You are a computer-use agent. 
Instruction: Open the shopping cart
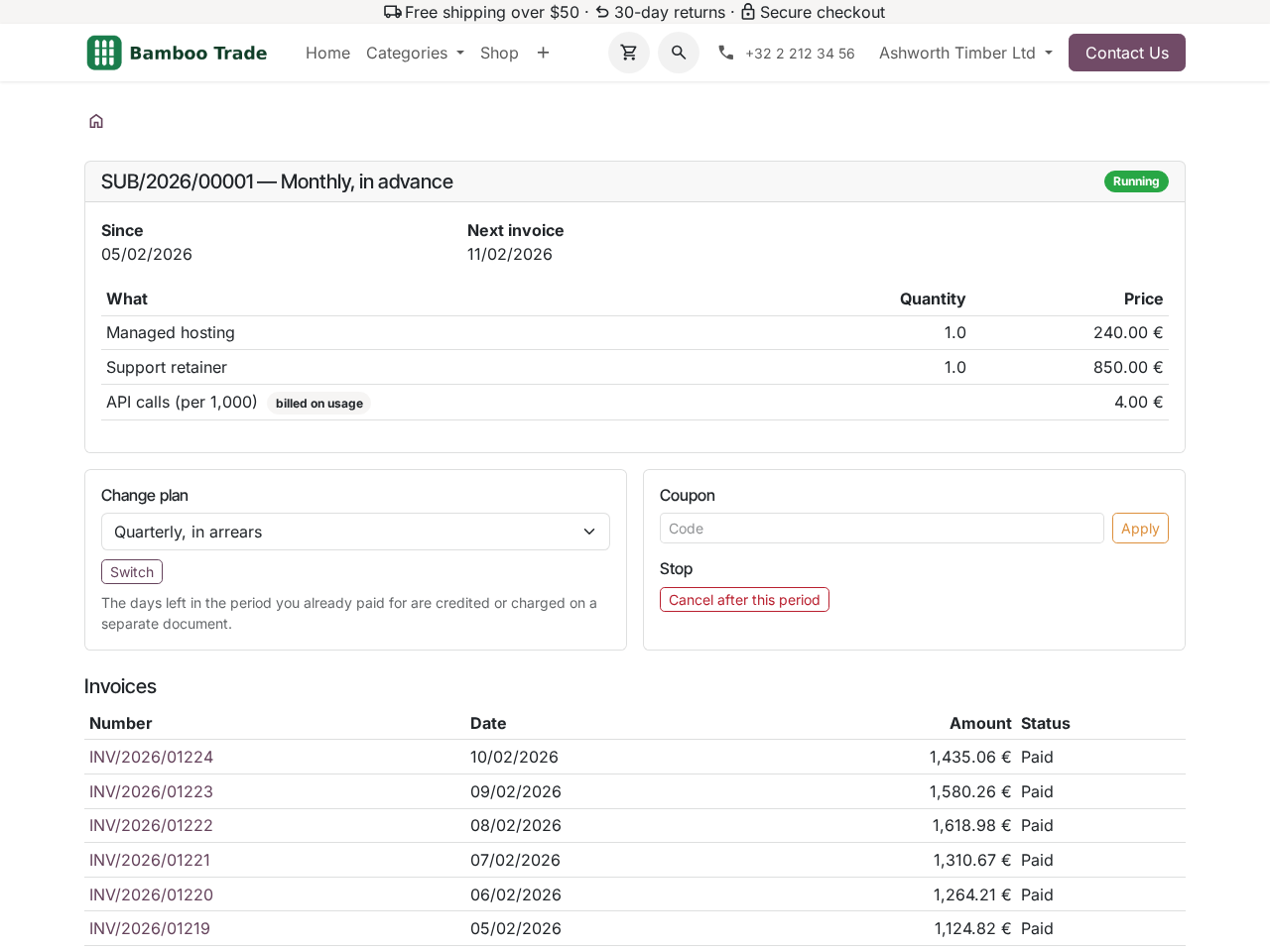[x=629, y=53]
